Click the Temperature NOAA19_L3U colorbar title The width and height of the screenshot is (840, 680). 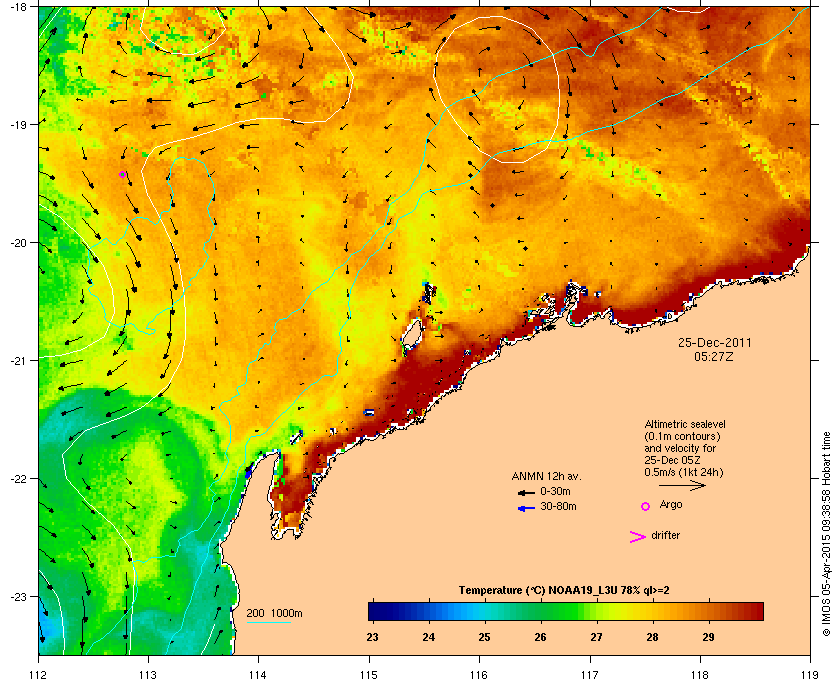click(x=564, y=591)
